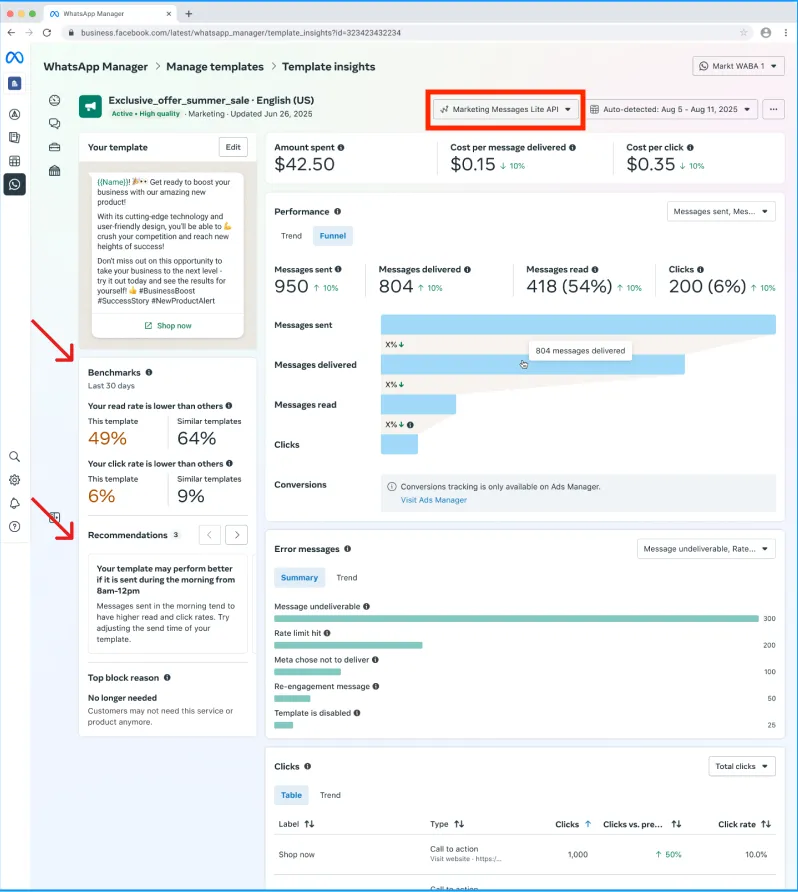
Task: Sort the Clicks table by Label
Action: [309, 824]
